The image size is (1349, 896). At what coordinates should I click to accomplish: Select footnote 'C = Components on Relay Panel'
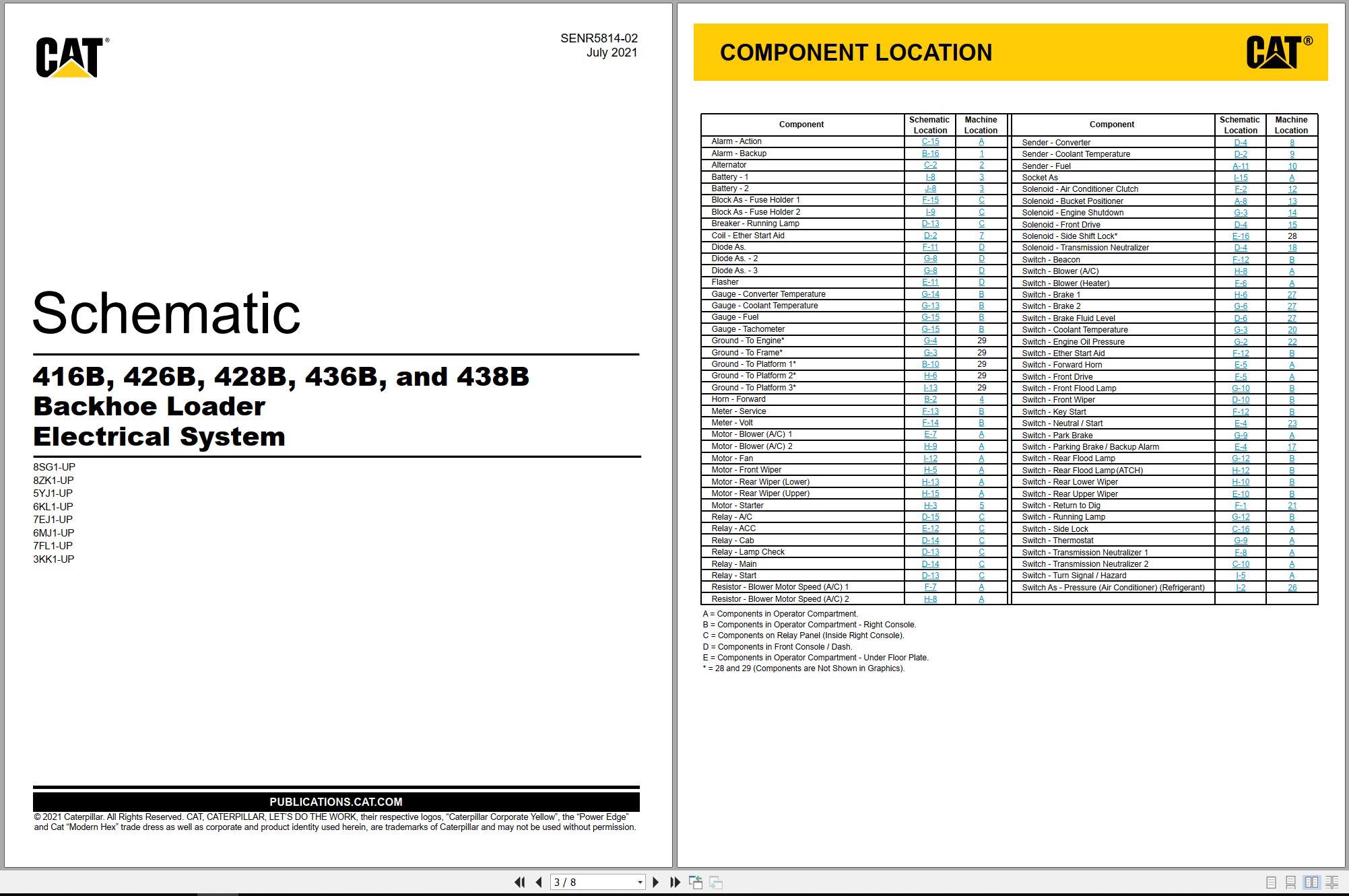click(803, 635)
